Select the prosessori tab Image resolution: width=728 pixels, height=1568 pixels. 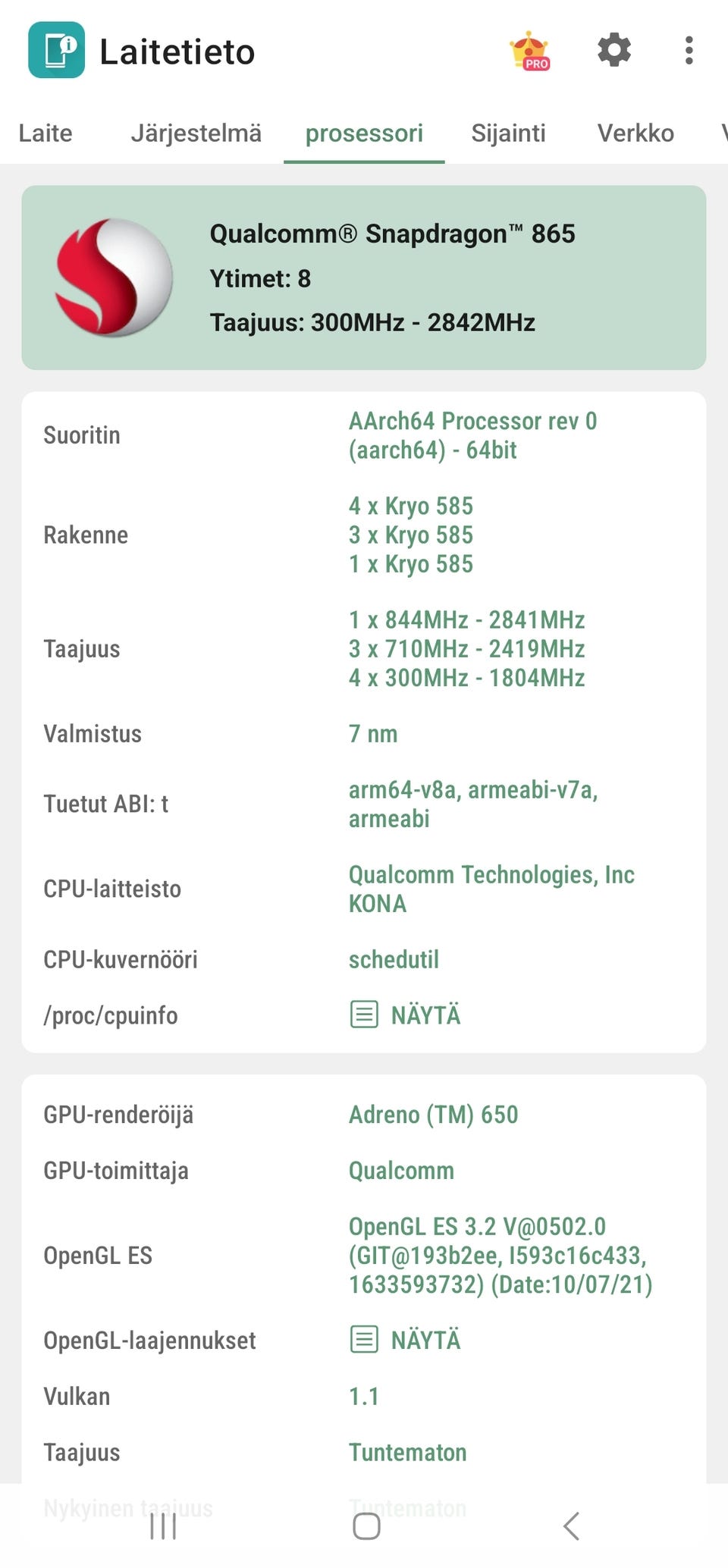coord(364,133)
